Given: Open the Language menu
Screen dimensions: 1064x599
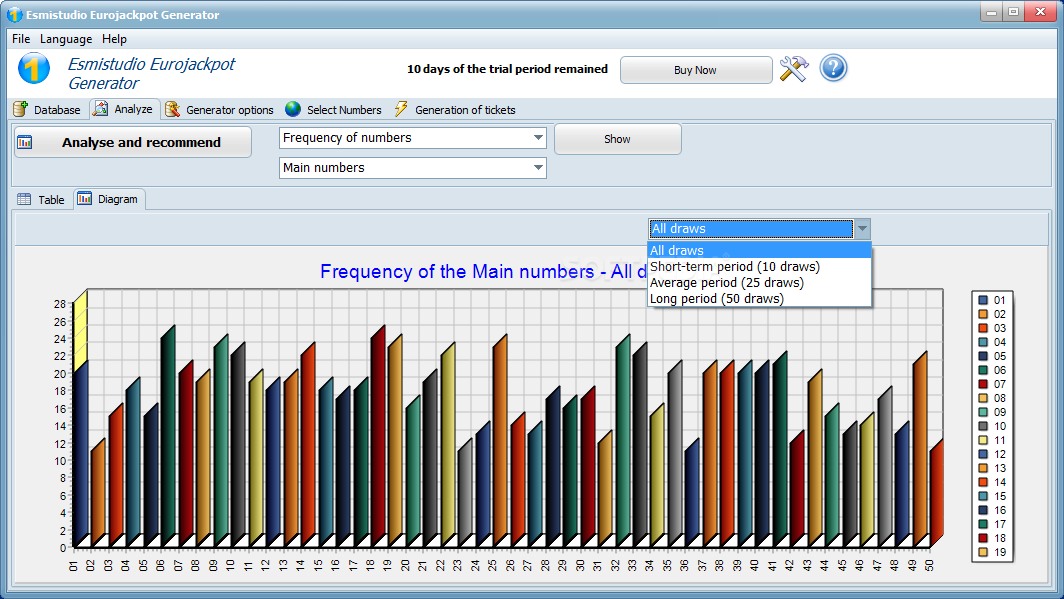Looking at the screenshot, I should coord(66,39).
